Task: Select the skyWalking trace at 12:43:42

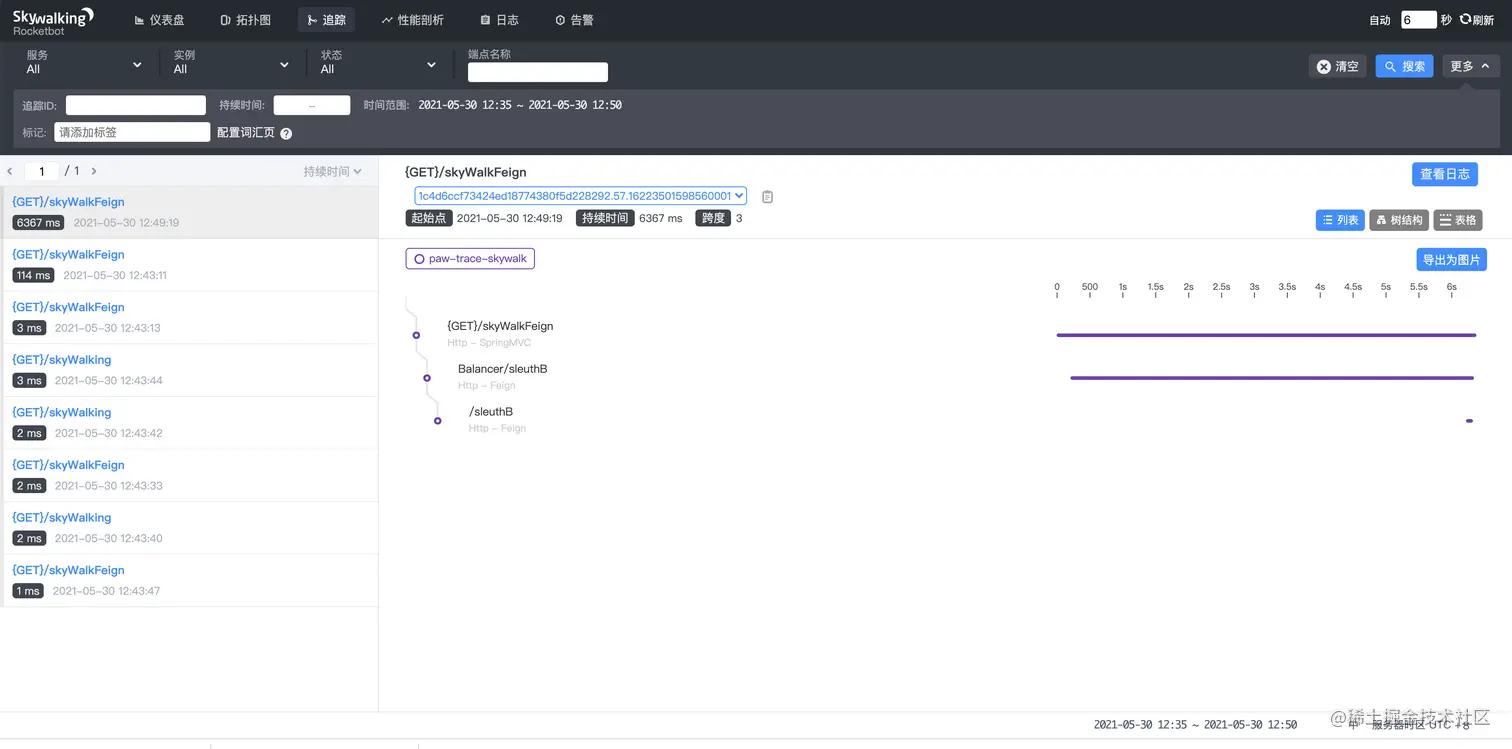Action: [189, 423]
